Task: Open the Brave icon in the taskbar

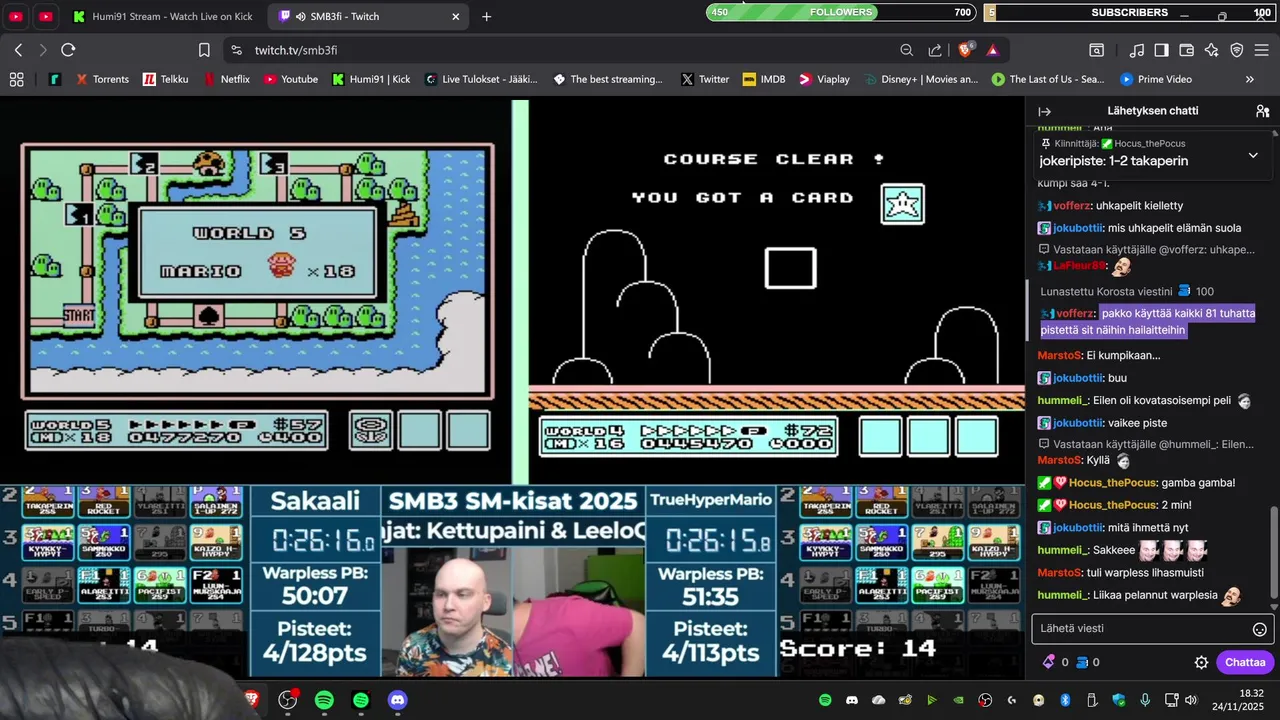Action: 252,700
